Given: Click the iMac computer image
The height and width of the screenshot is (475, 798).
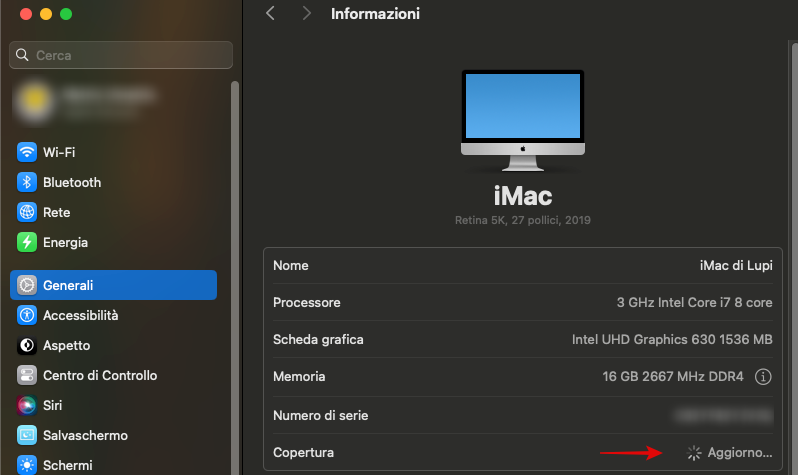Looking at the screenshot, I should click(523, 120).
